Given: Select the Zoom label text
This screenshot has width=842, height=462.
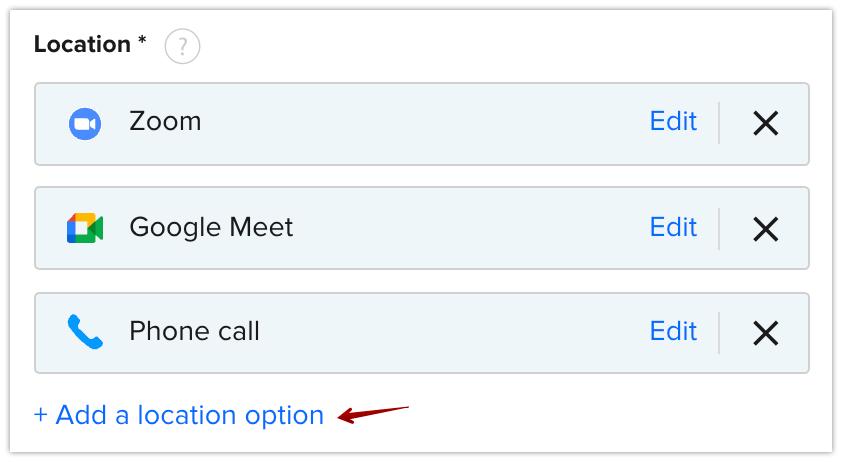Looking at the screenshot, I should coord(165,121).
